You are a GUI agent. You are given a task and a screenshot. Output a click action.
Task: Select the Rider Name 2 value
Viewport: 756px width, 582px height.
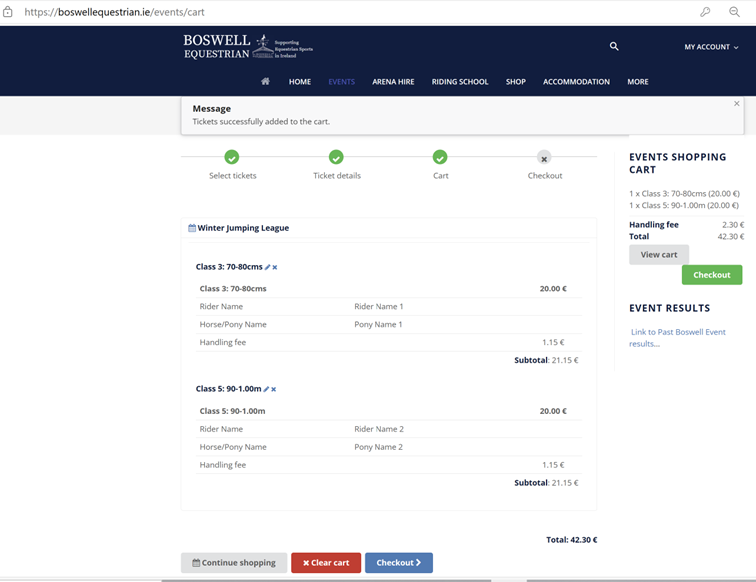[379, 429]
